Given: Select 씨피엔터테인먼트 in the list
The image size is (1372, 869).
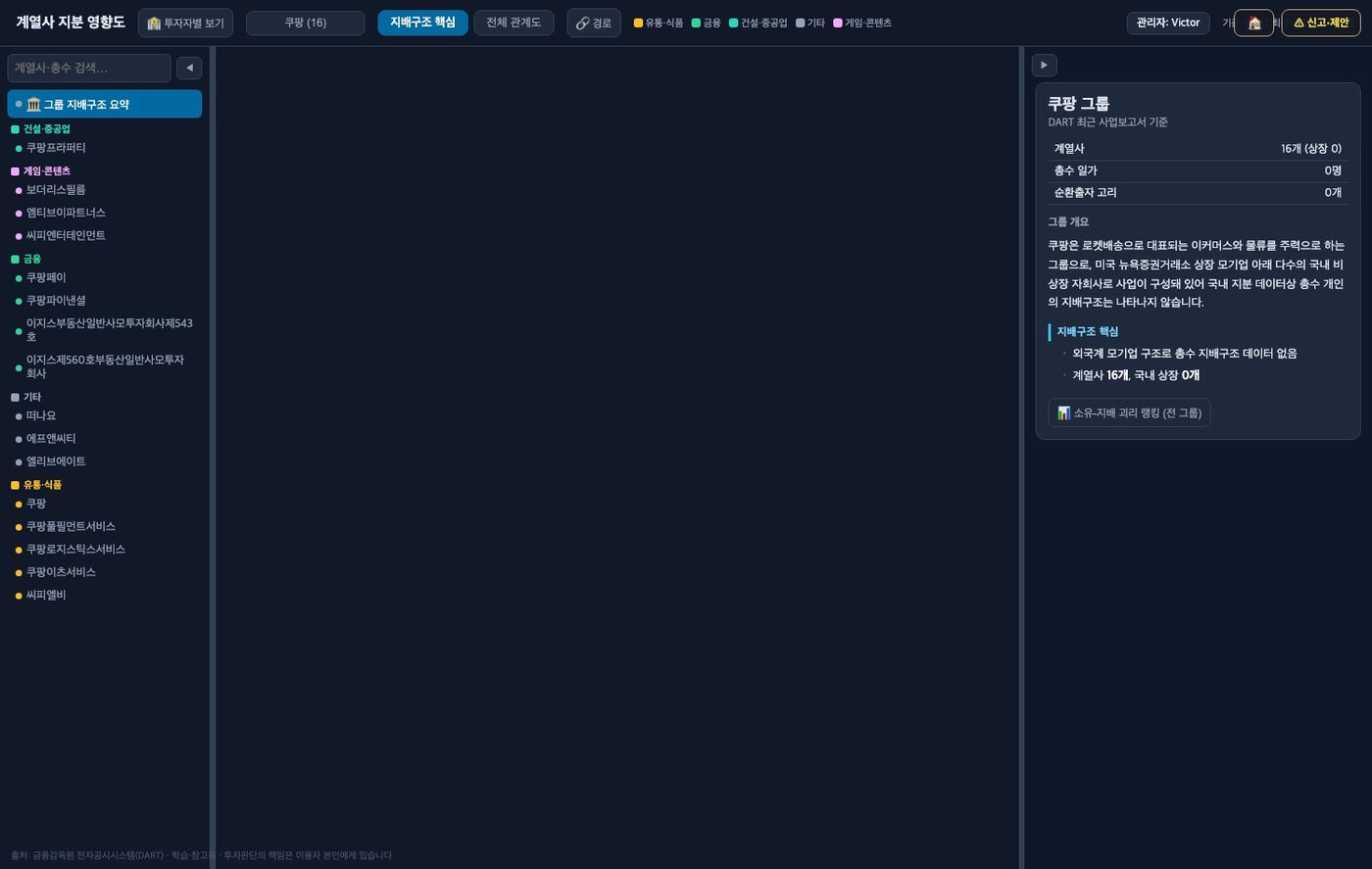Looking at the screenshot, I should pos(105,235).
